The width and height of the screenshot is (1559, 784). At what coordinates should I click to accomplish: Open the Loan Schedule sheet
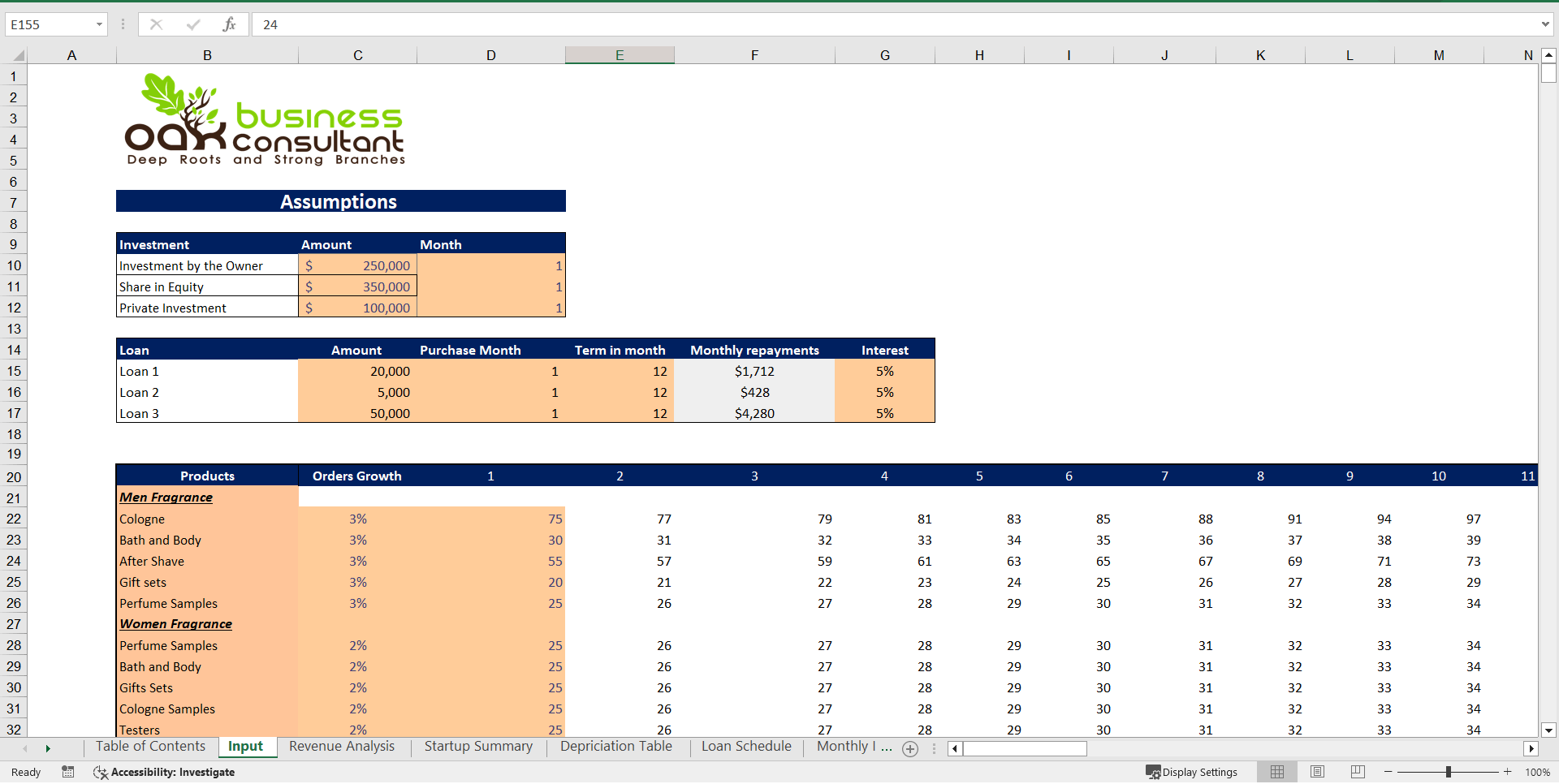(x=745, y=747)
